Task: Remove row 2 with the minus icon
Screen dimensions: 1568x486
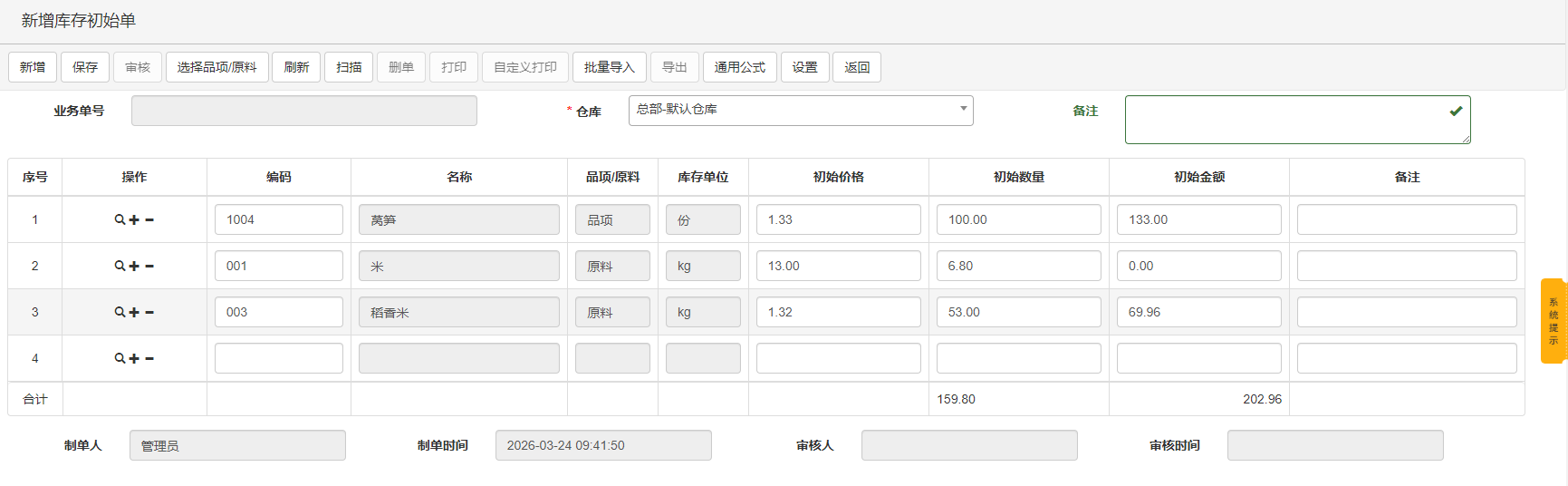Action: click(x=149, y=266)
